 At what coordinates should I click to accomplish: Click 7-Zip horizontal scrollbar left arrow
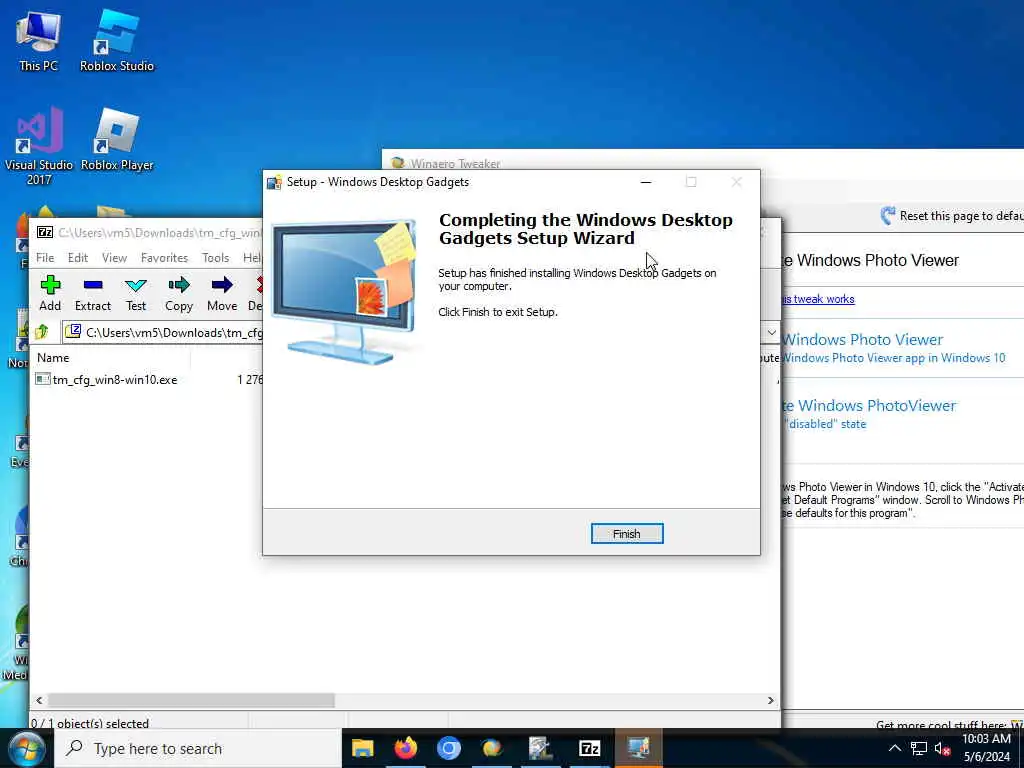pos(39,700)
